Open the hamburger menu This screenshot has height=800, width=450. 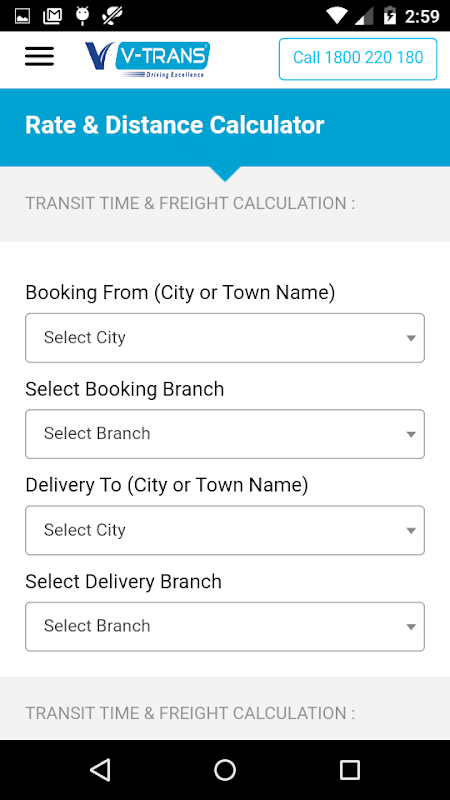39,56
